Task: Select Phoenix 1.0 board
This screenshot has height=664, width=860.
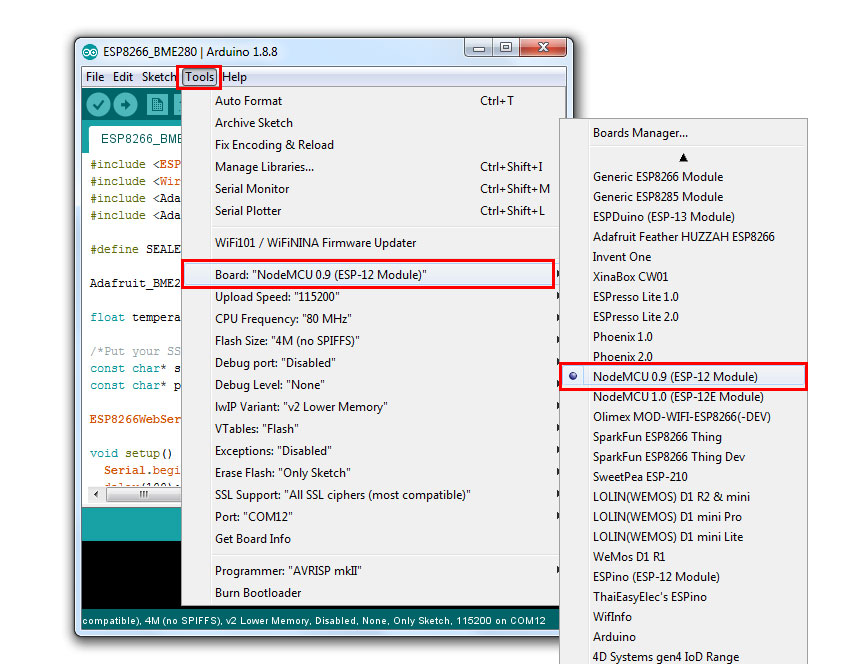Action: pos(683,337)
